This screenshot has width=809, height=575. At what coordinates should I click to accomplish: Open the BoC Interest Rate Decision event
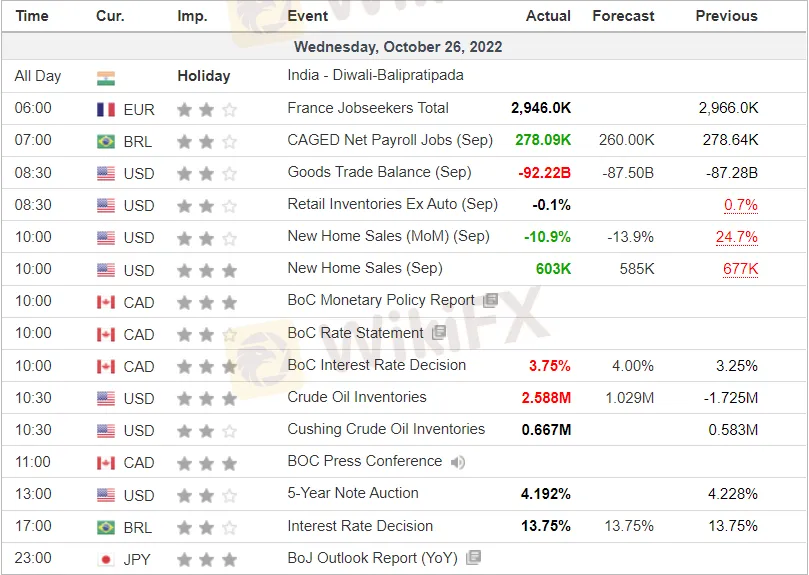tap(377, 365)
